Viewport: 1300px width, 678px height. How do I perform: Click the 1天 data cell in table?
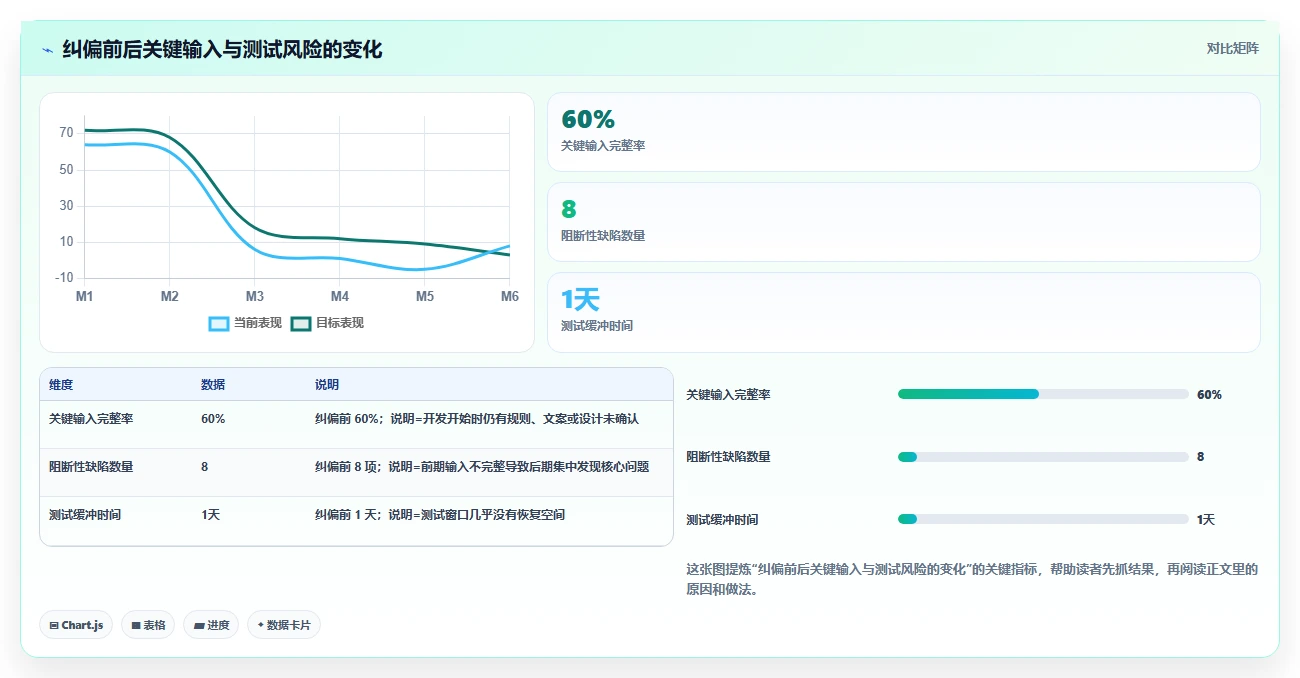point(210,515)
